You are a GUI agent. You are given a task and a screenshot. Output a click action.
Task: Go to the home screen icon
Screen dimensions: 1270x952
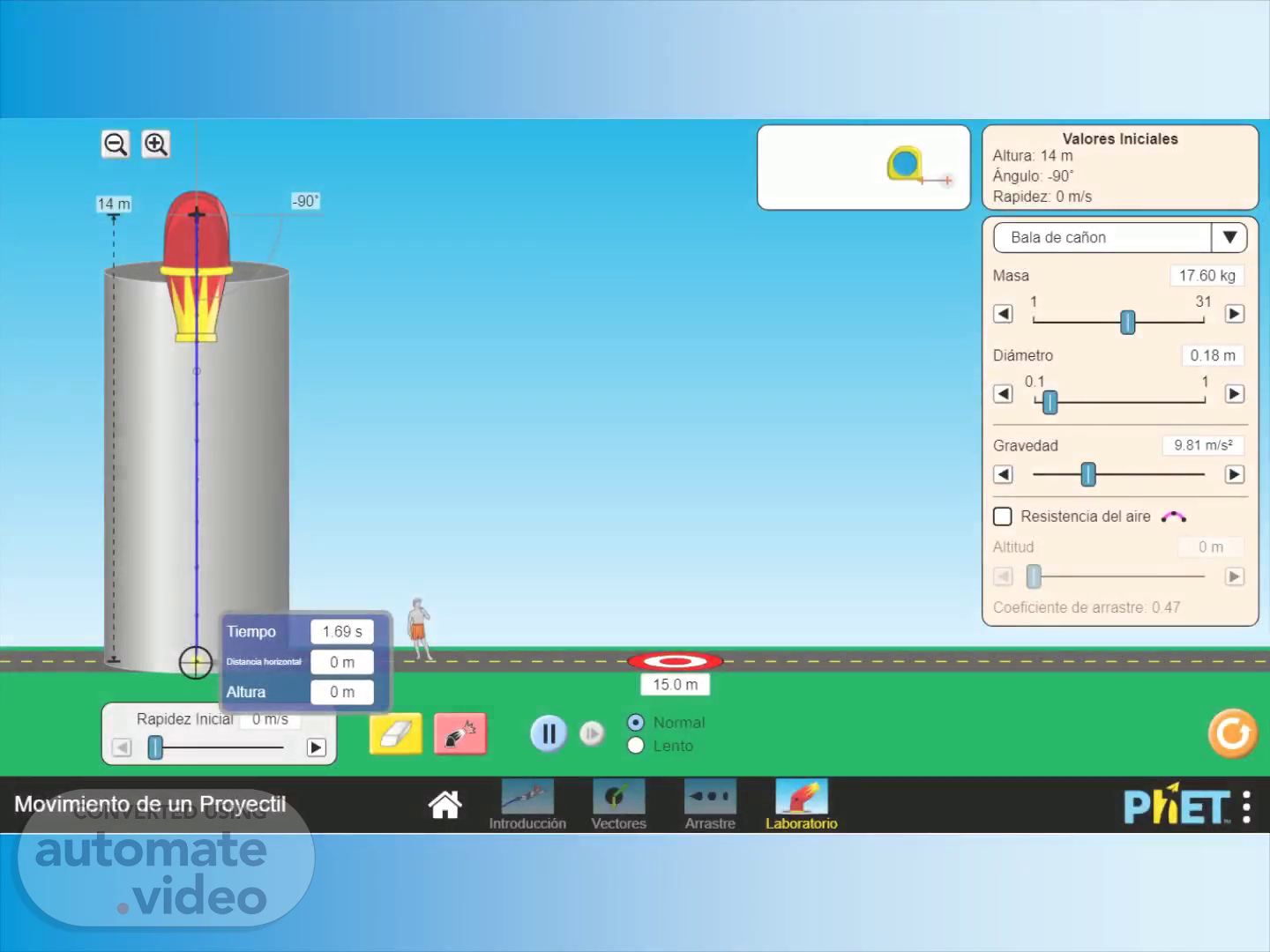point(445,804)
